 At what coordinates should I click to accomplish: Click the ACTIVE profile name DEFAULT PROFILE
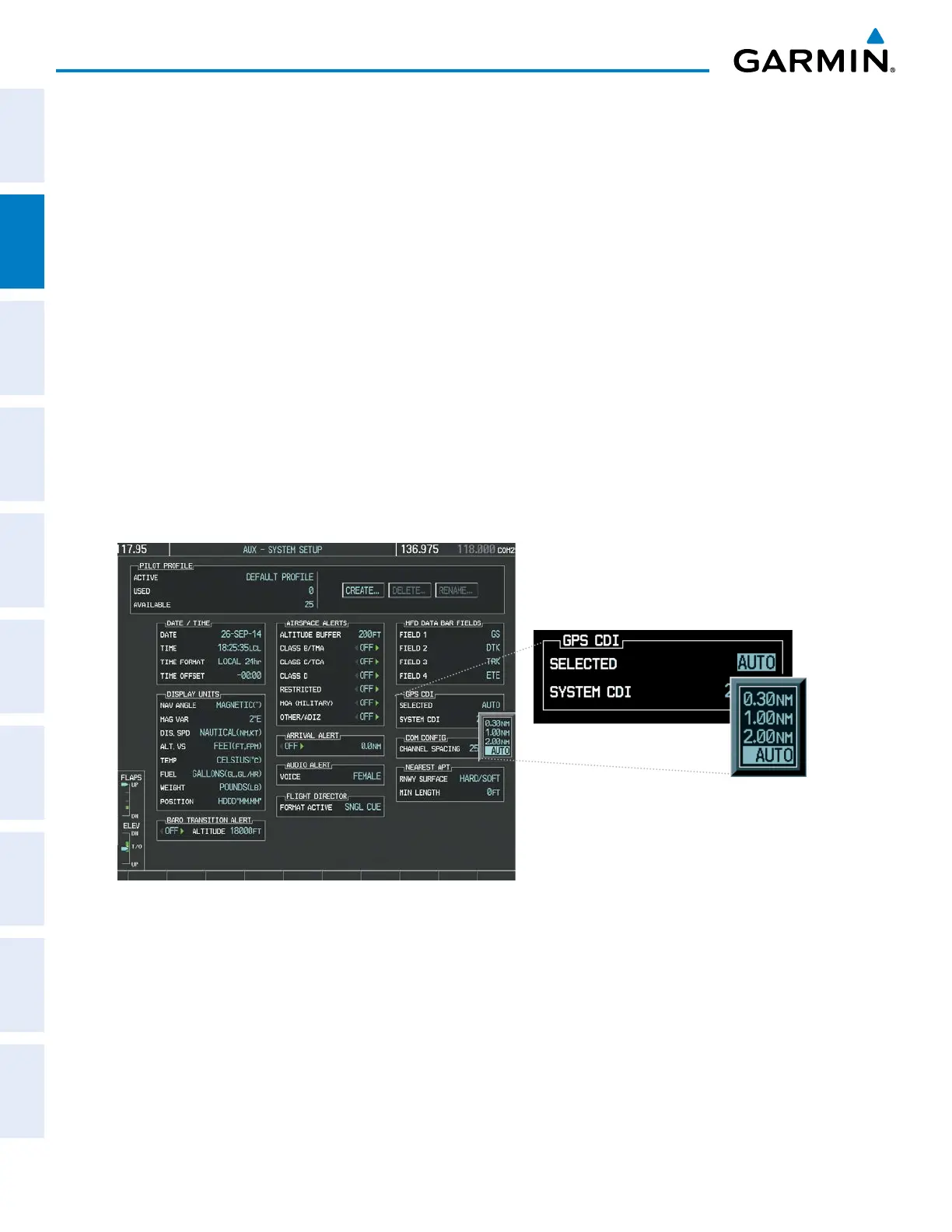pos(279,577)
